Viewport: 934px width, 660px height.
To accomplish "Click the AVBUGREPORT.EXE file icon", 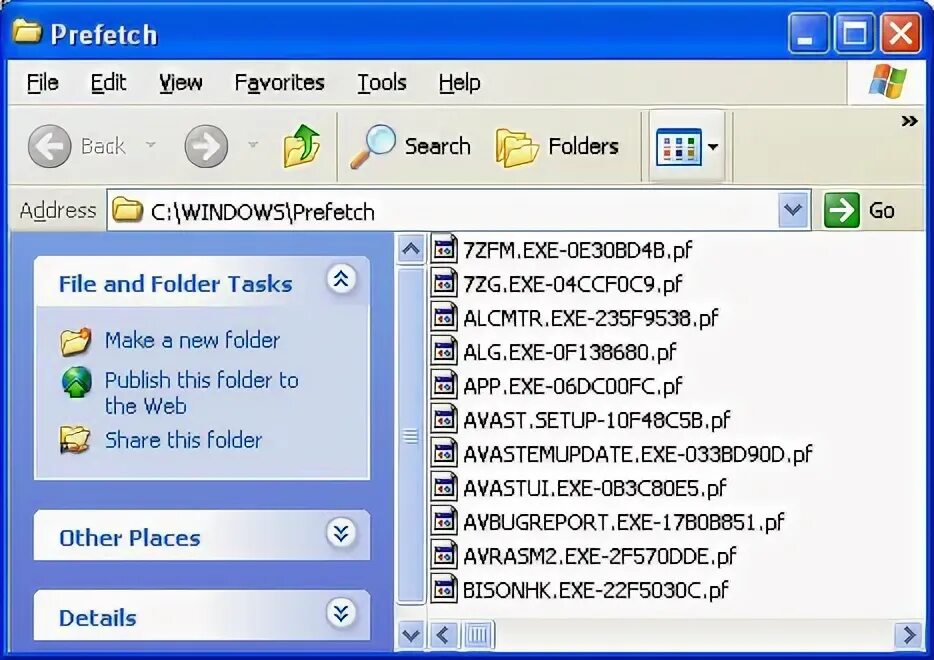I will (444, 521).
